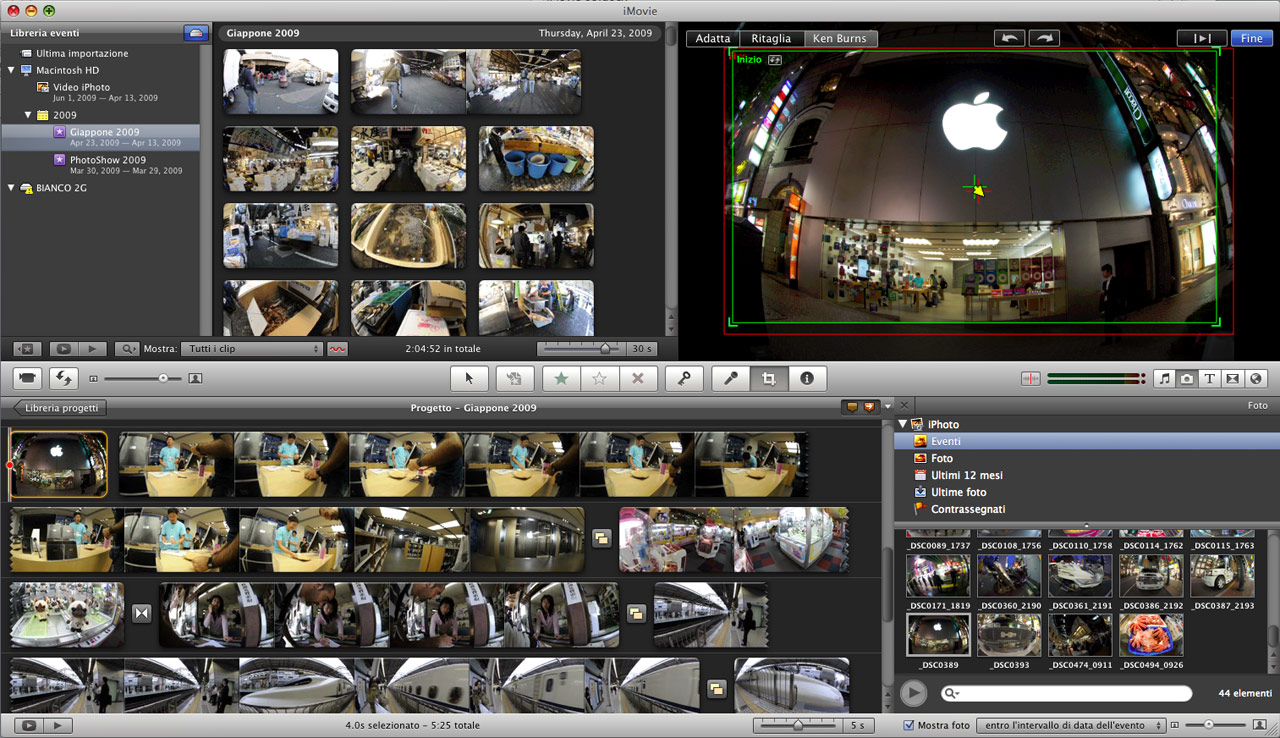Toggle the first comment marker button
The width and height of the screenshot is (1280, 738).
pyautogui.click(x=852, y=407)
